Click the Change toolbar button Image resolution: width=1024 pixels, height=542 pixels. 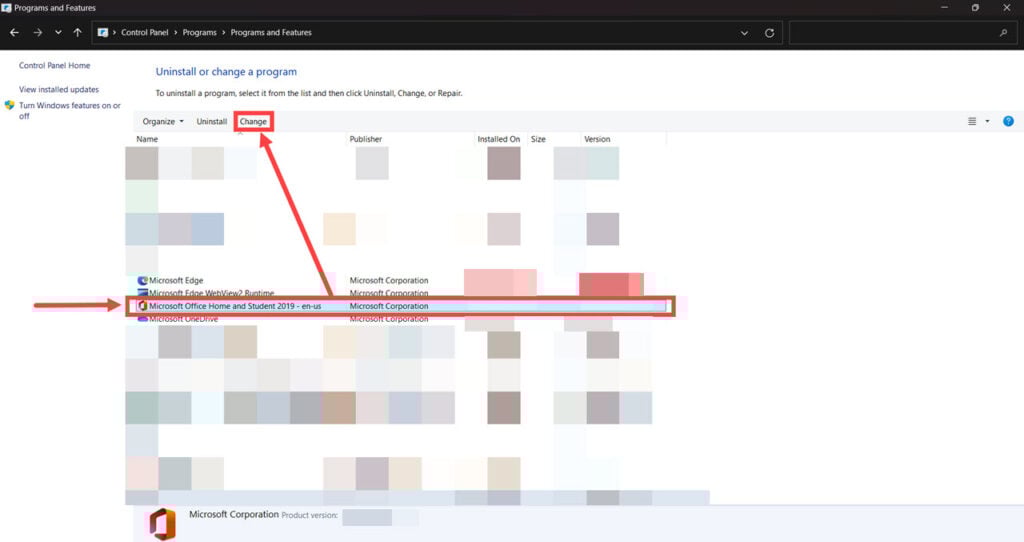(x=253, y=121)
